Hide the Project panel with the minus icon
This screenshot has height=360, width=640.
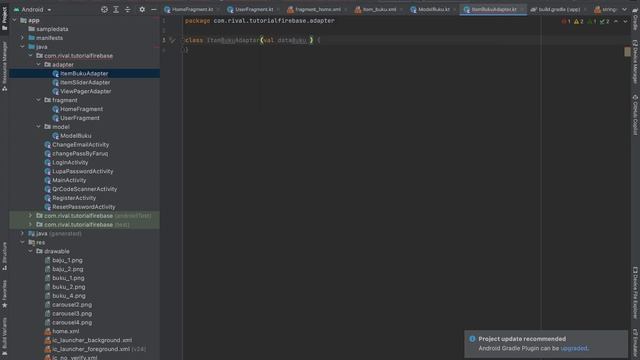(153, 9)
